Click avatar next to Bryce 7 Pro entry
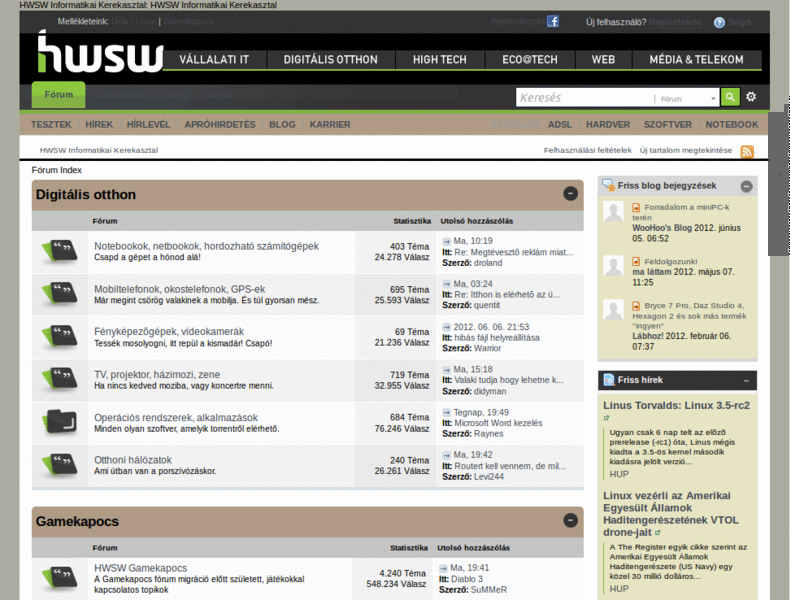Image resolution: width=800 pixels, height=600 pixels. (613, 309)
